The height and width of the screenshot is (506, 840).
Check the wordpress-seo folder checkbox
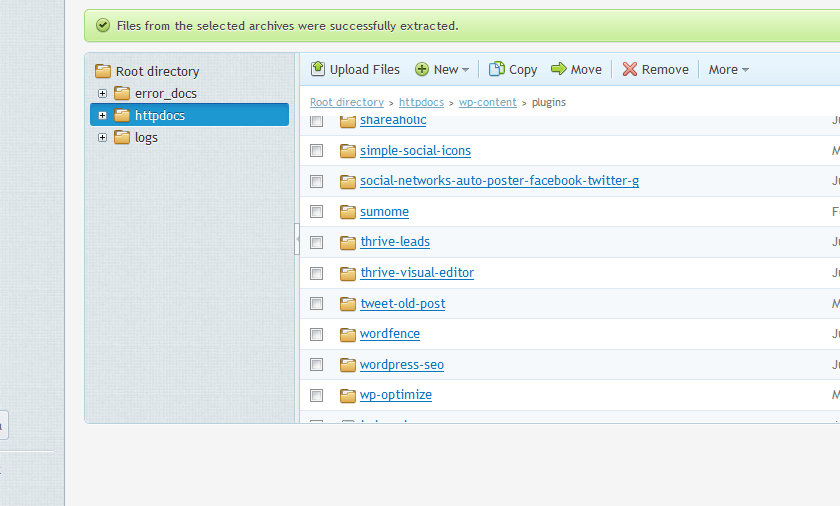pyautogui.click(x=317, y=365)
